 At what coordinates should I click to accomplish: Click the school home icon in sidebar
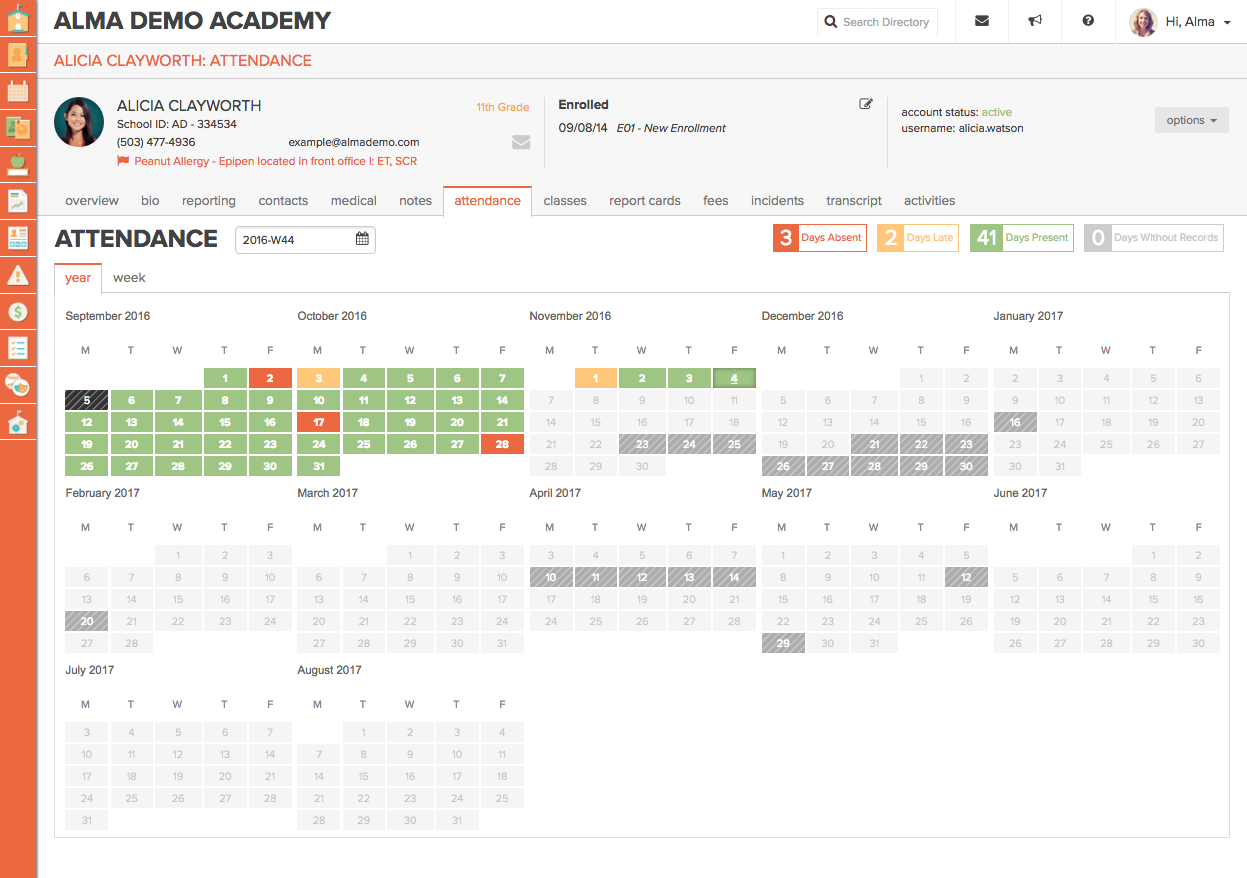point(18,18)
